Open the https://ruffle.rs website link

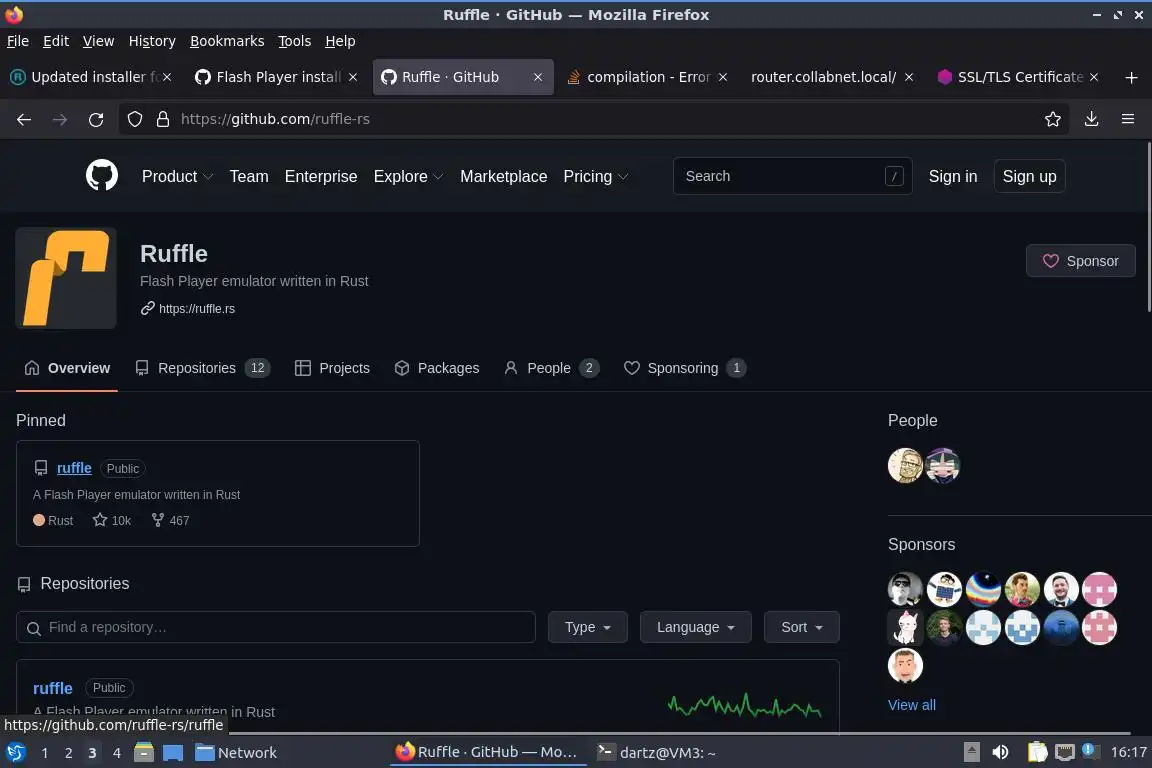coord(197,309)
